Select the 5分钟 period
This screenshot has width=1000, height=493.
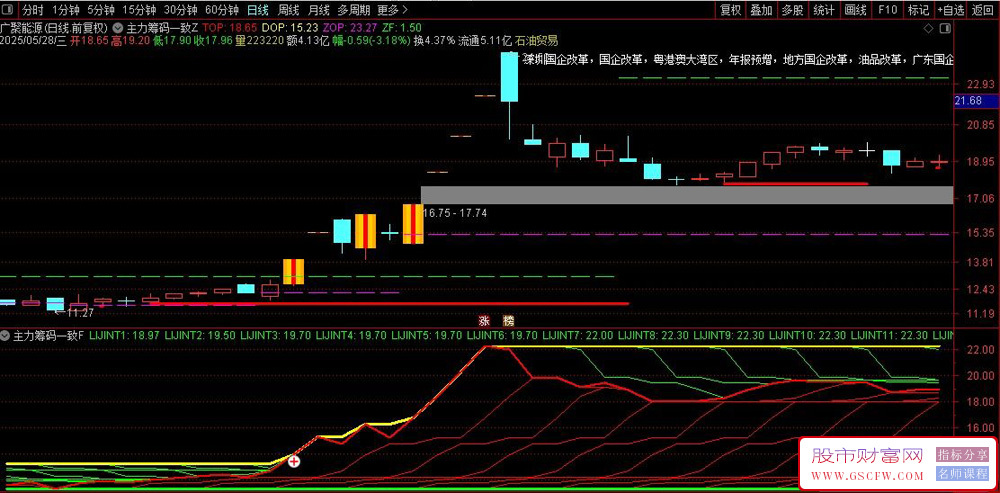[x=101, y=10]
